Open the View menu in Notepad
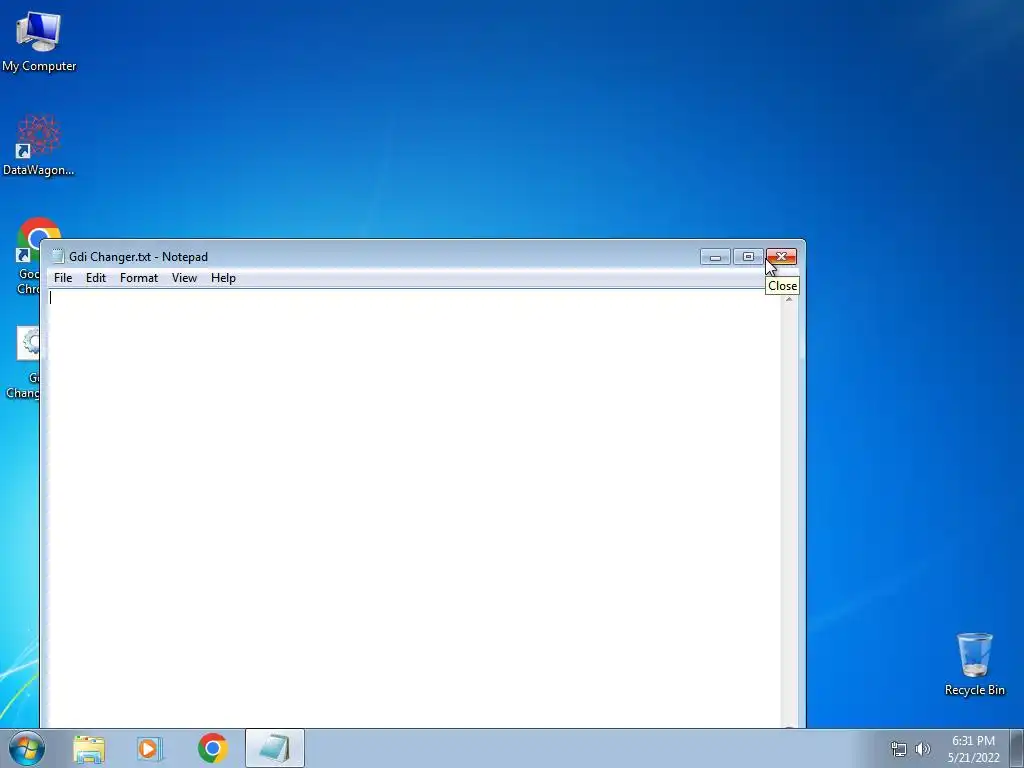1024x768 pixels. pos(184,278)
